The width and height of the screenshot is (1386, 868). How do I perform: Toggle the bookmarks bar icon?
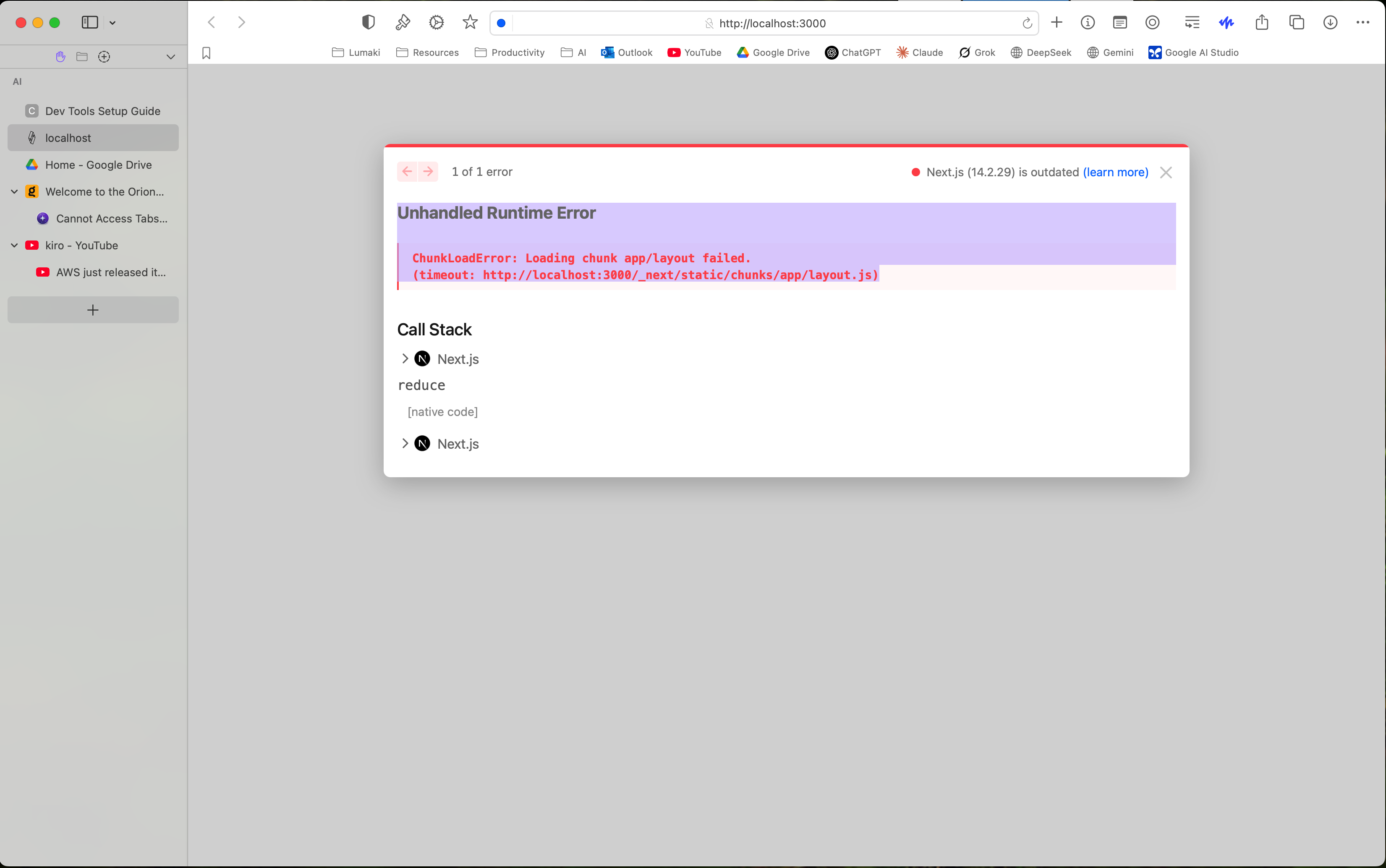207,53
